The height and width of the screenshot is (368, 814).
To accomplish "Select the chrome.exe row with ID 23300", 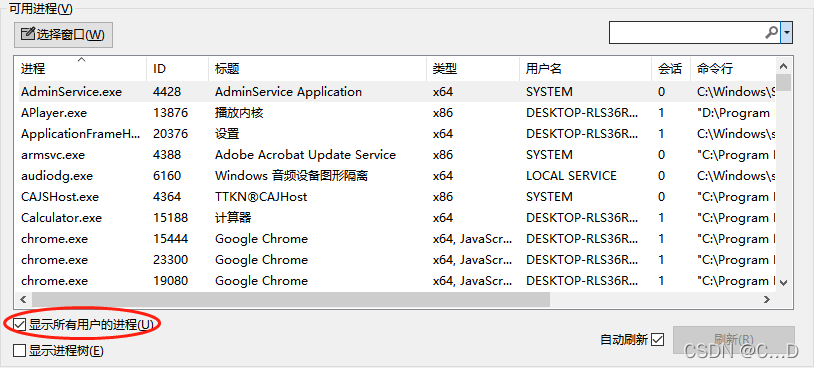I will tap(397, 260).
